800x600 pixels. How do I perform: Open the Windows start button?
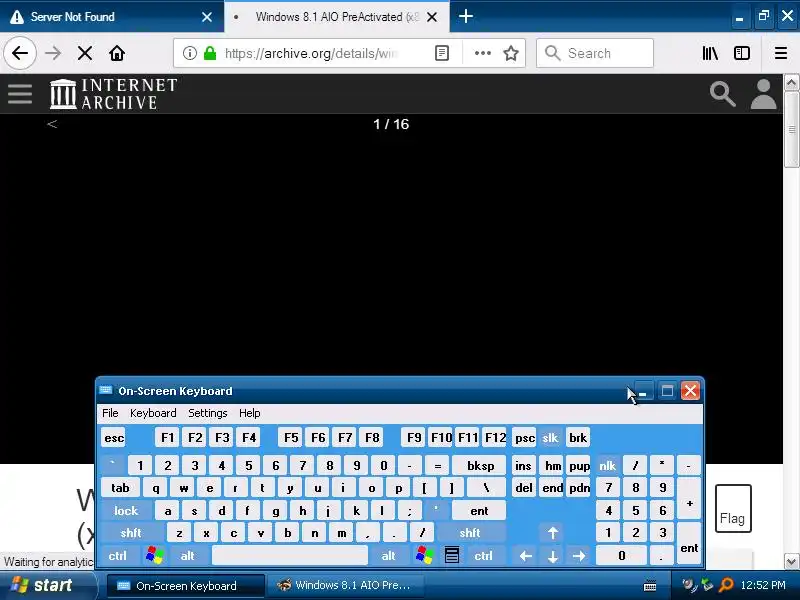click(47, 585)
